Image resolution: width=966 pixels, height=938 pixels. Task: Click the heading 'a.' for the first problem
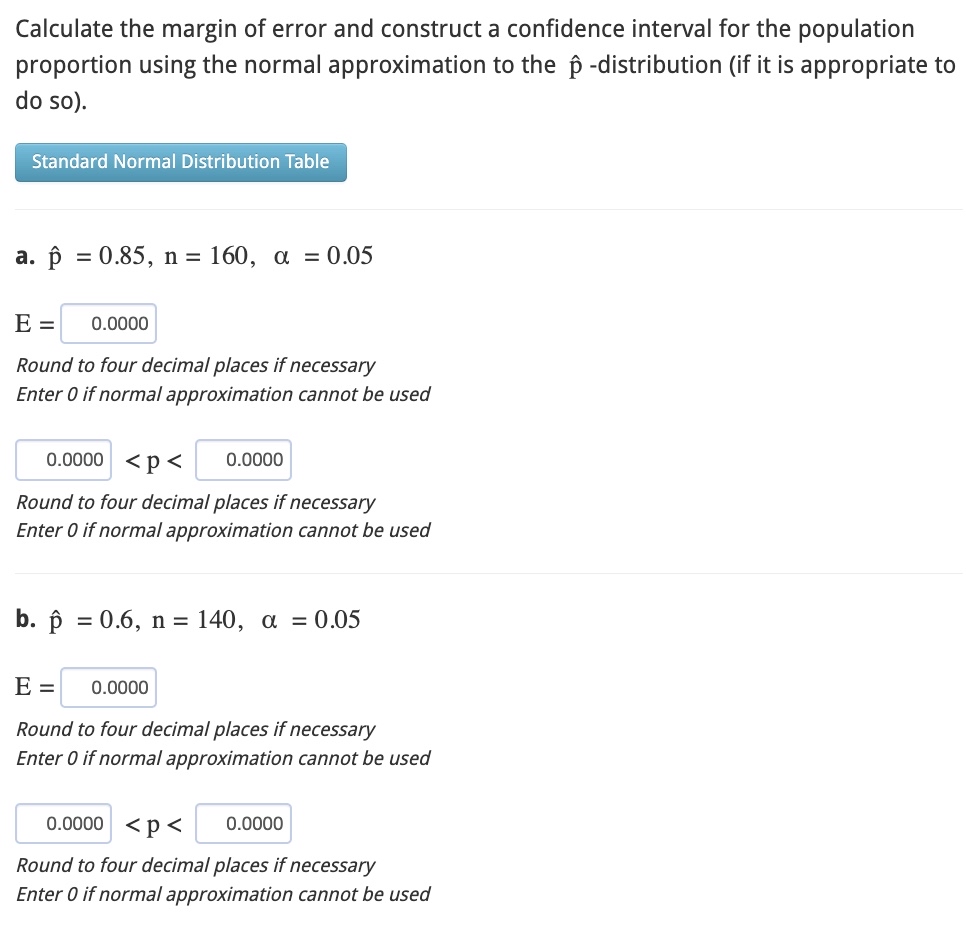[24, 256]
